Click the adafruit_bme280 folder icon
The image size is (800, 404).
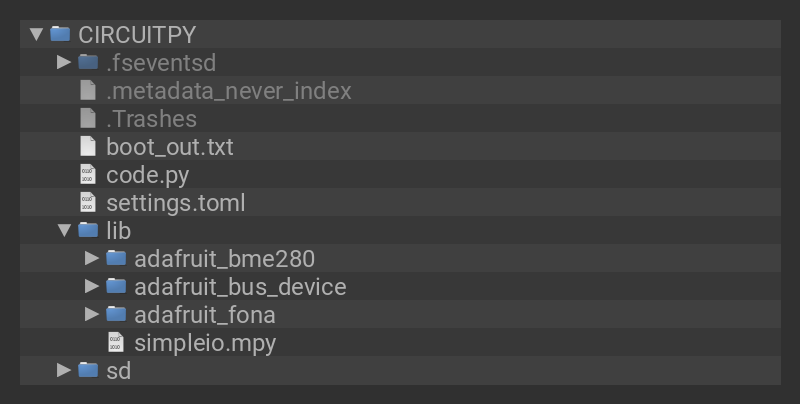tap(116, 259)
